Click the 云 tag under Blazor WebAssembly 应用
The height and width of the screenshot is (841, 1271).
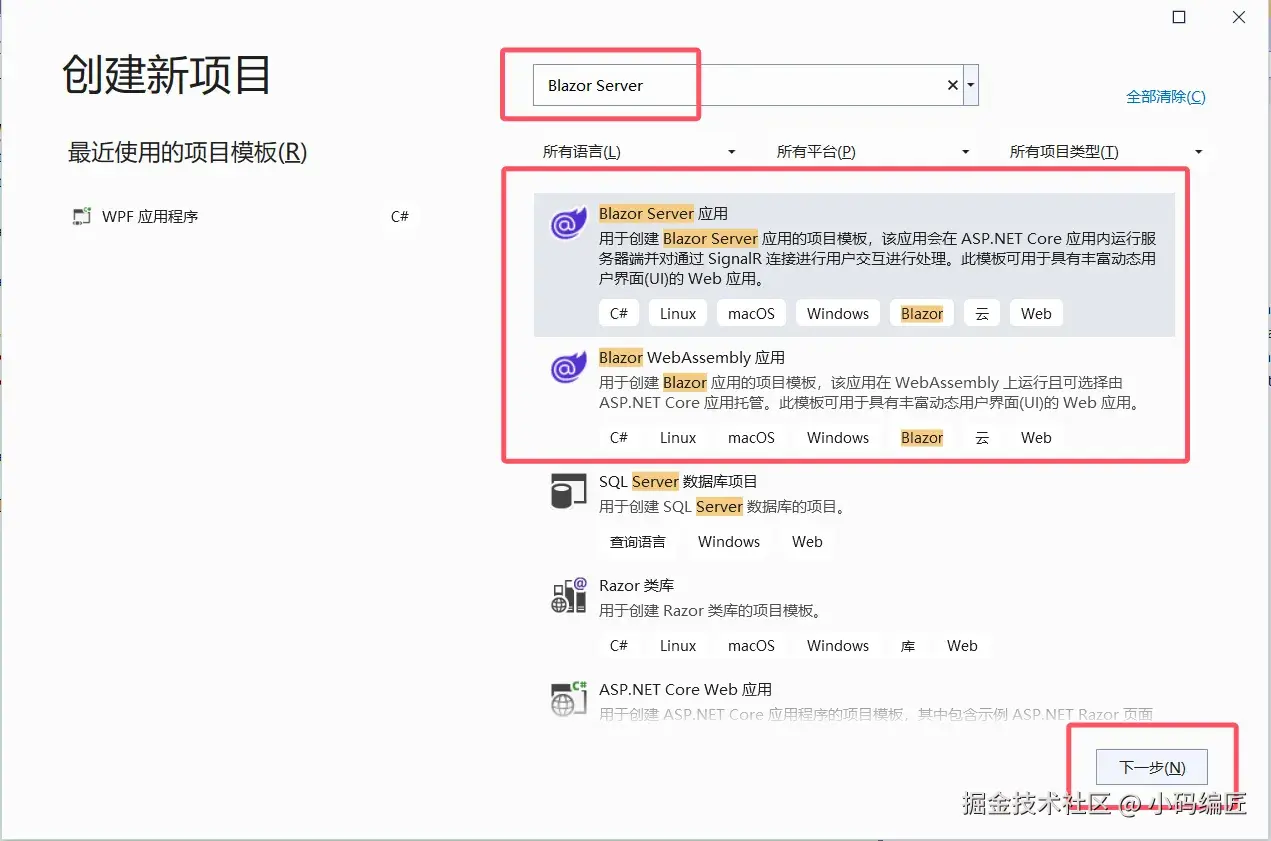click(982, 437)
